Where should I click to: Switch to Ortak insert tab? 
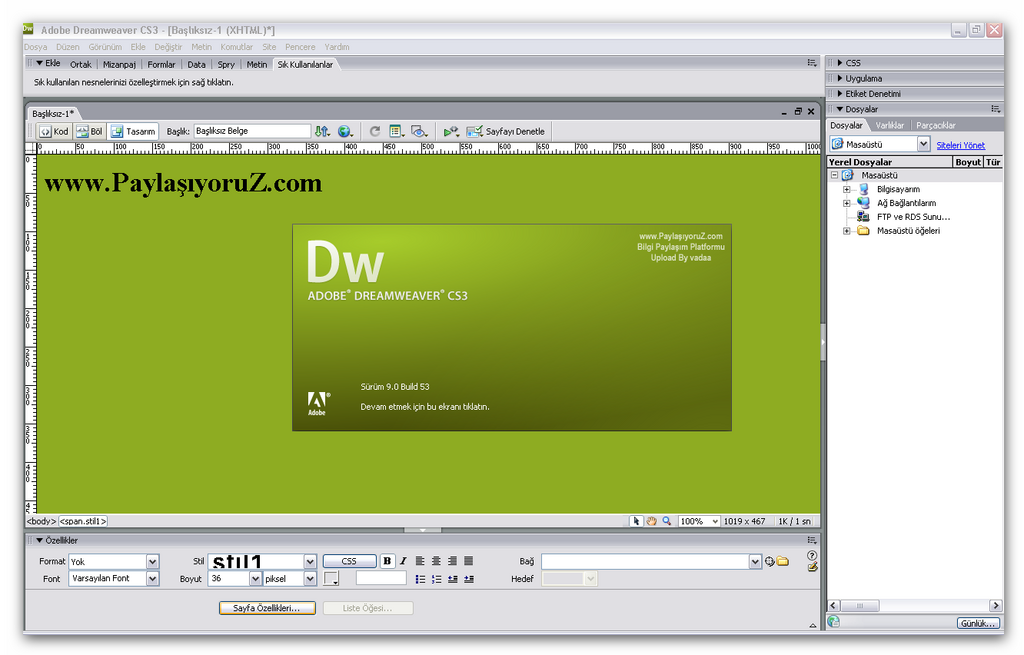tap(81, 65)
